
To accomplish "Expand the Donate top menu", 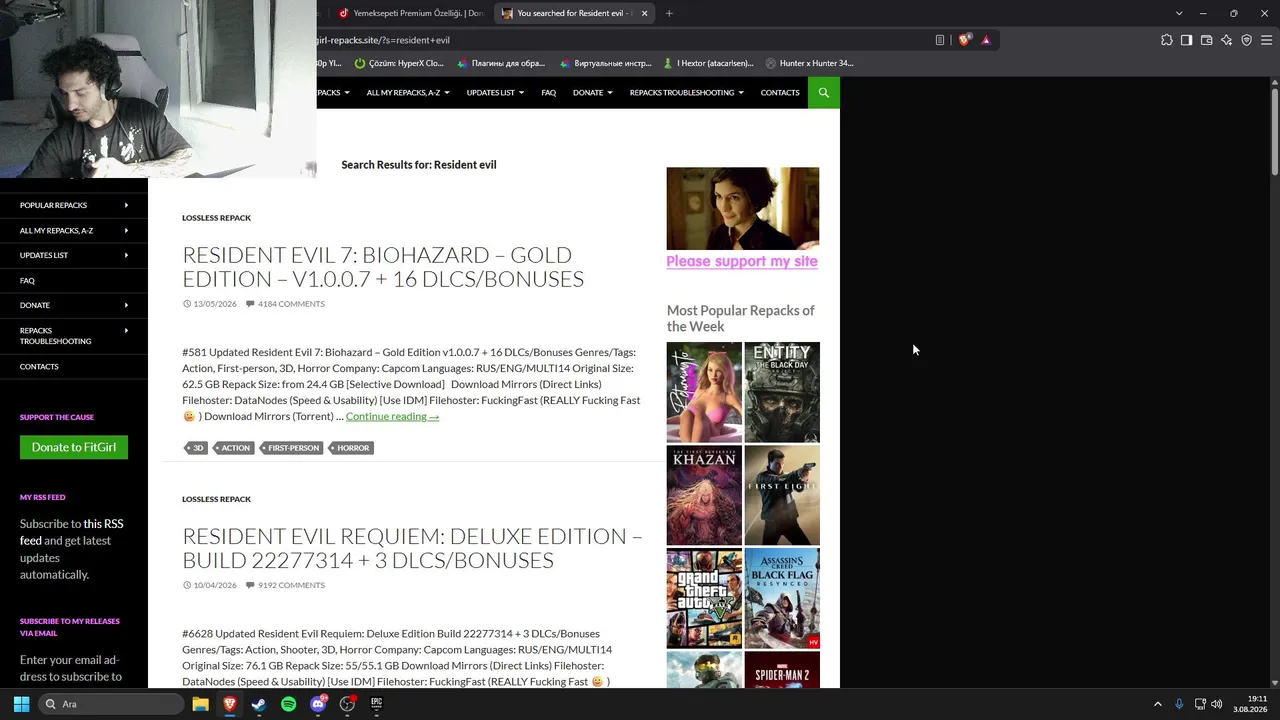I will [x=593, y=93].
